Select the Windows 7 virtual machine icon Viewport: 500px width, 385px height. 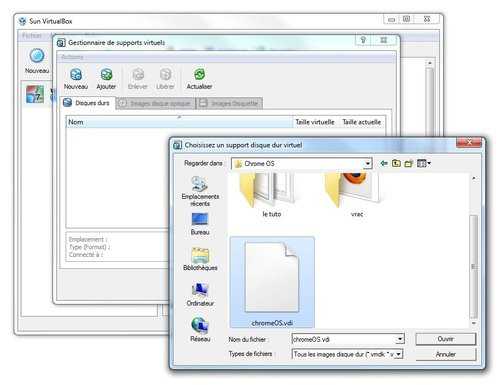tap(35, 94)
